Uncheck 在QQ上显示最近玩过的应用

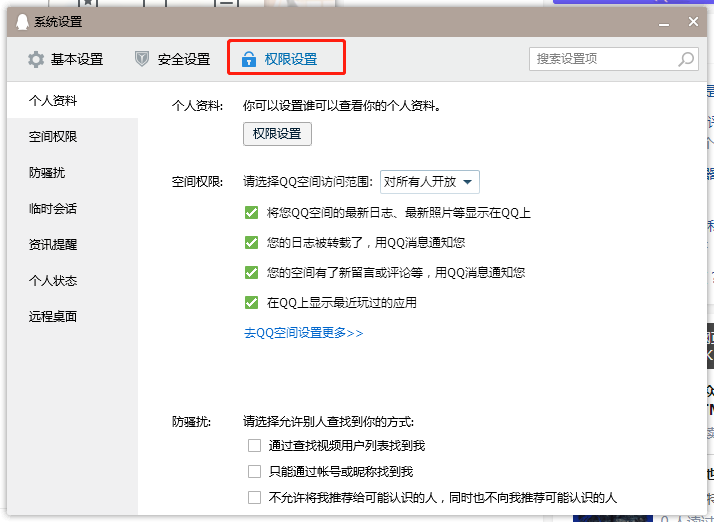[251, 302]
